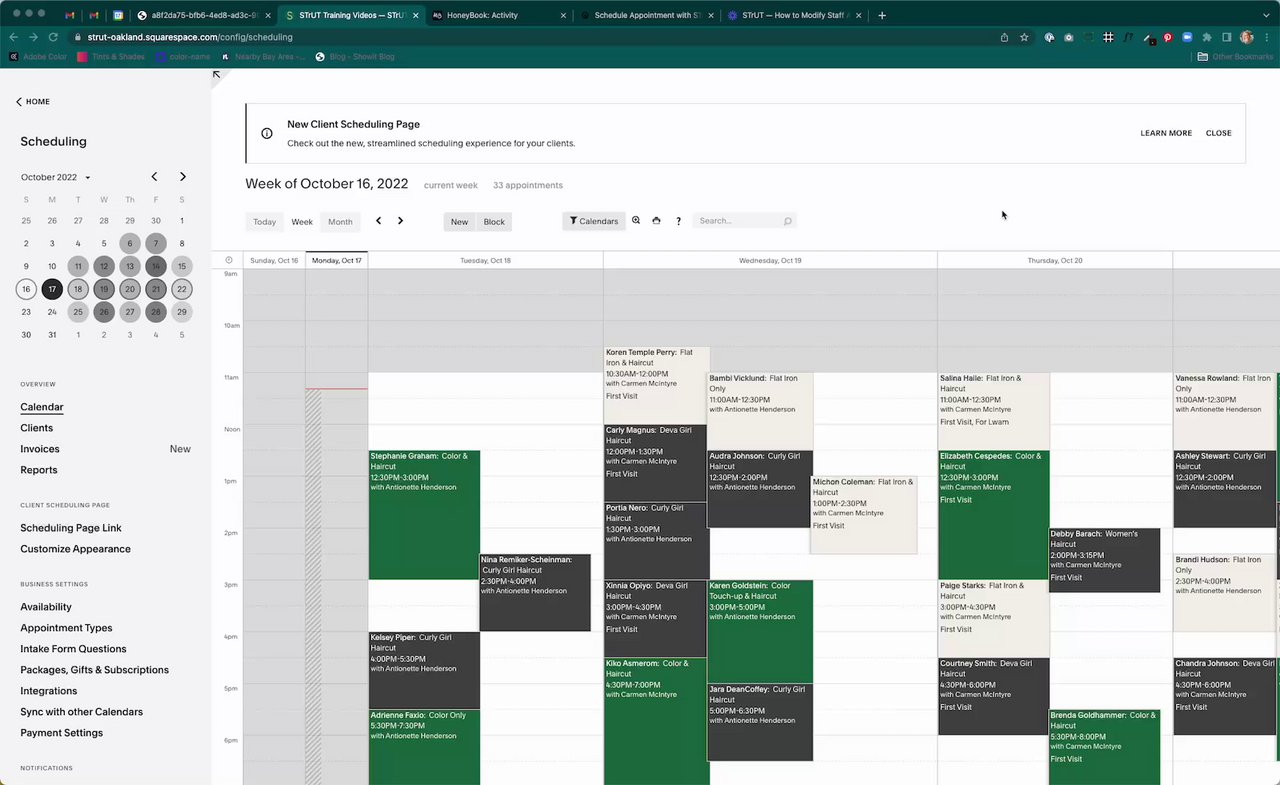Toggle the browser side panel icon

(1227, 37)
